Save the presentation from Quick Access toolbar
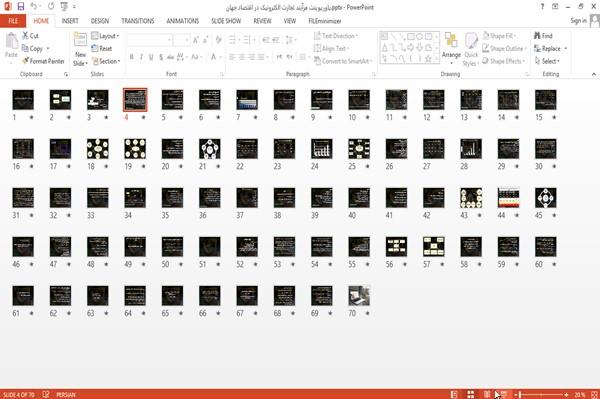 tap(21, 7)
